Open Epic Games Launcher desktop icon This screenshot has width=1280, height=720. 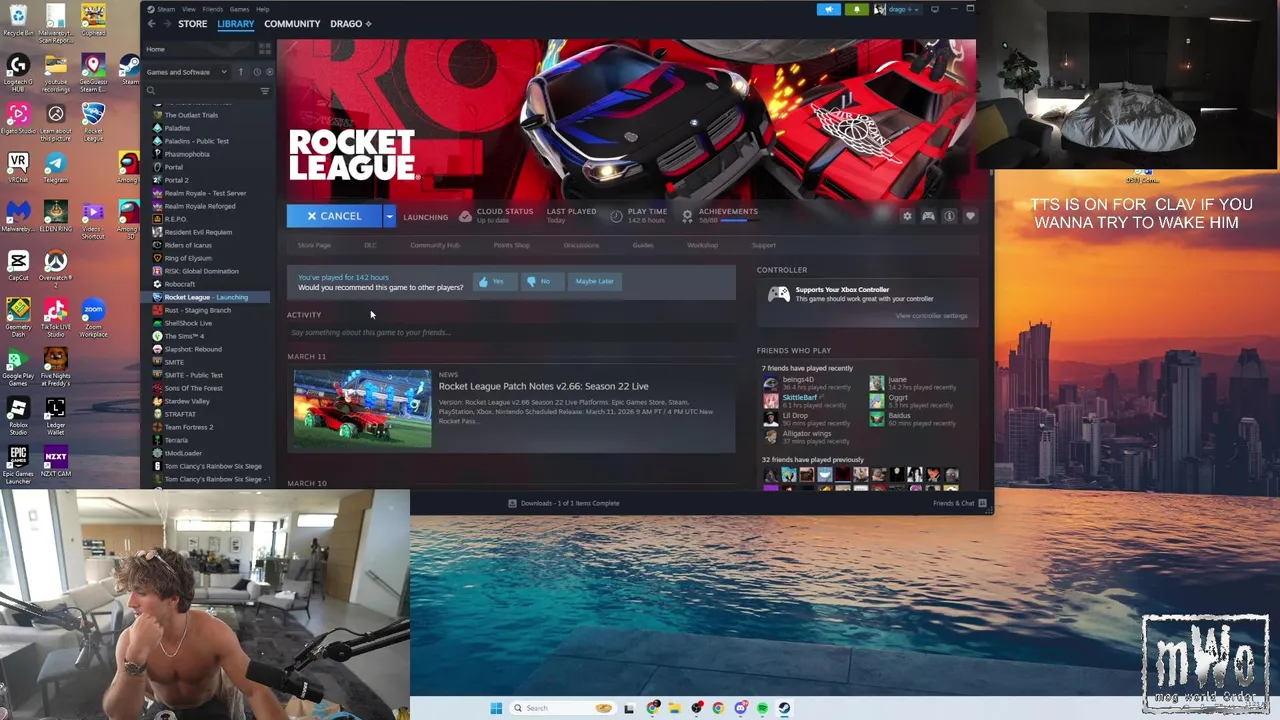(18, 465)
